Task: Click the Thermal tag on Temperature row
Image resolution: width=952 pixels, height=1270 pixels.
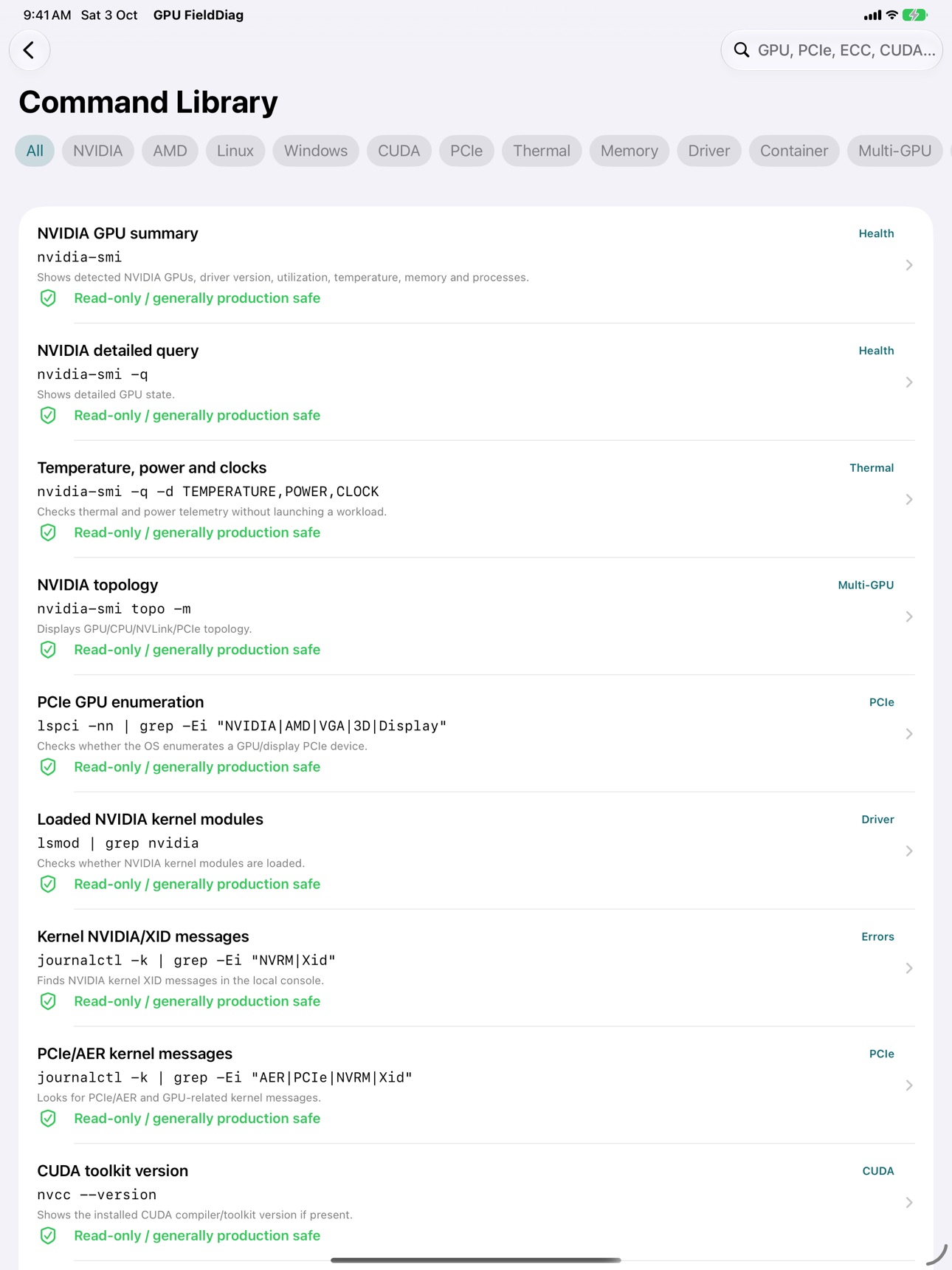Action: (872, 468)
